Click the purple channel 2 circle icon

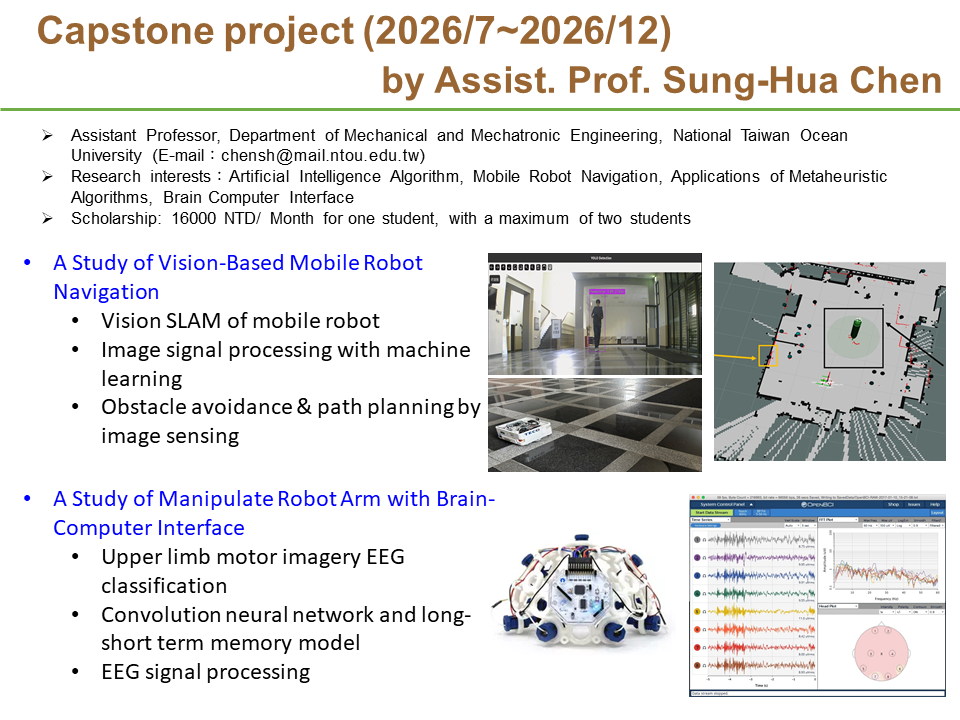click(695, 557)
